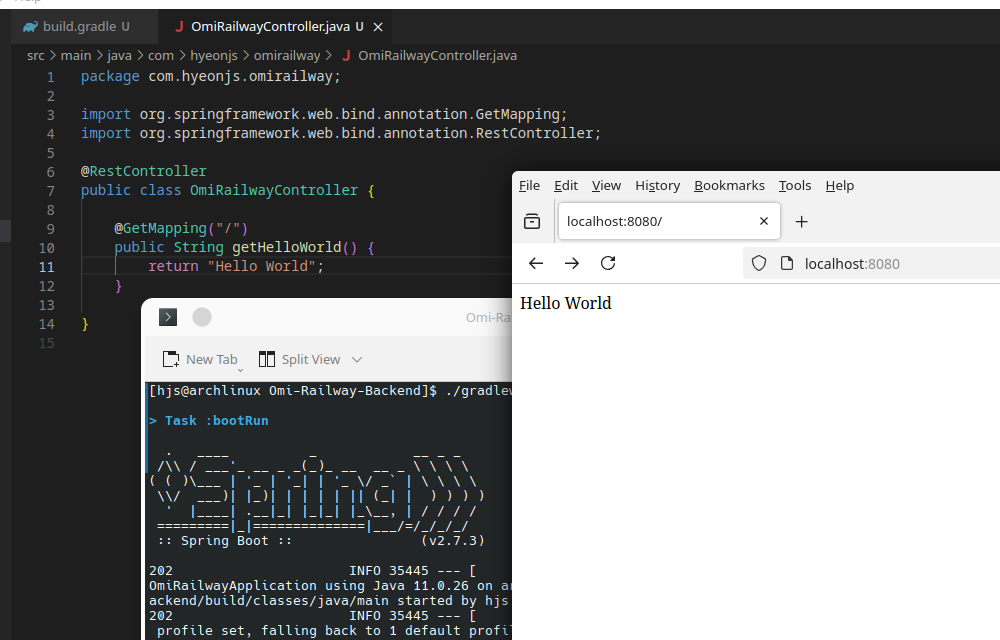
Task: Open the Firefox View menu
Action: [606, 185]
